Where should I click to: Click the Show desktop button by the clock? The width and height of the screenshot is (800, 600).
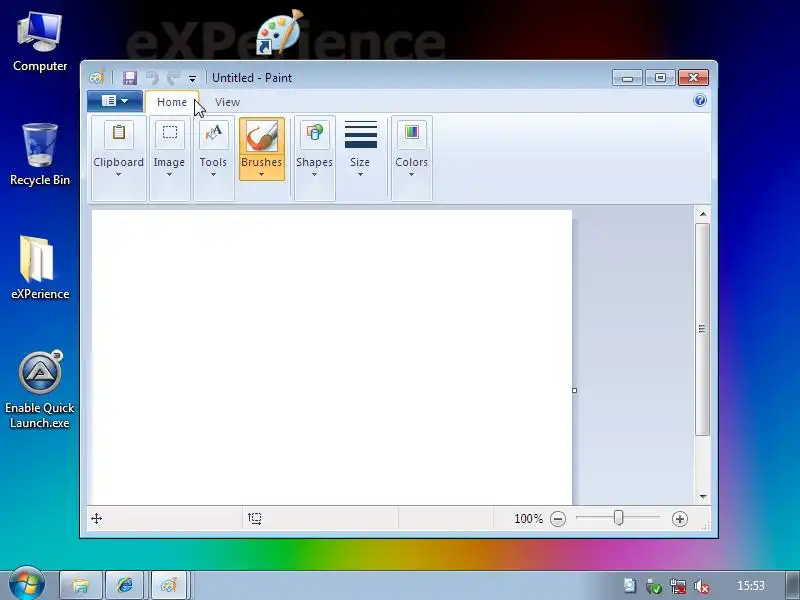click(x=793, y=585)
